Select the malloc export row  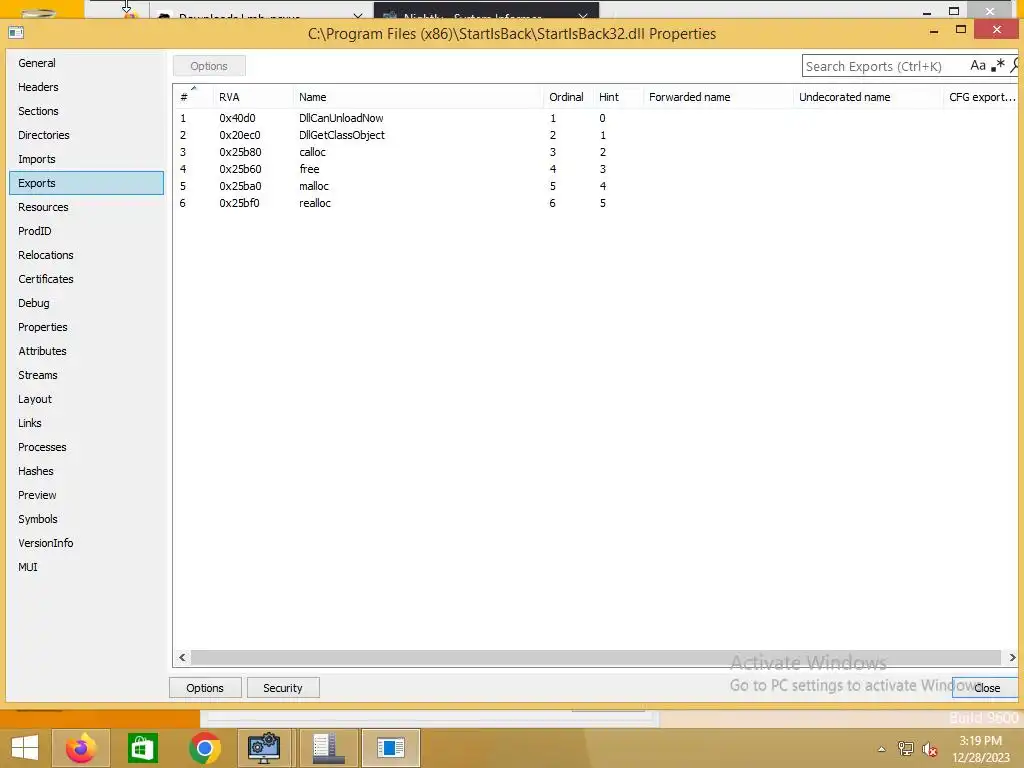(596, 186)
